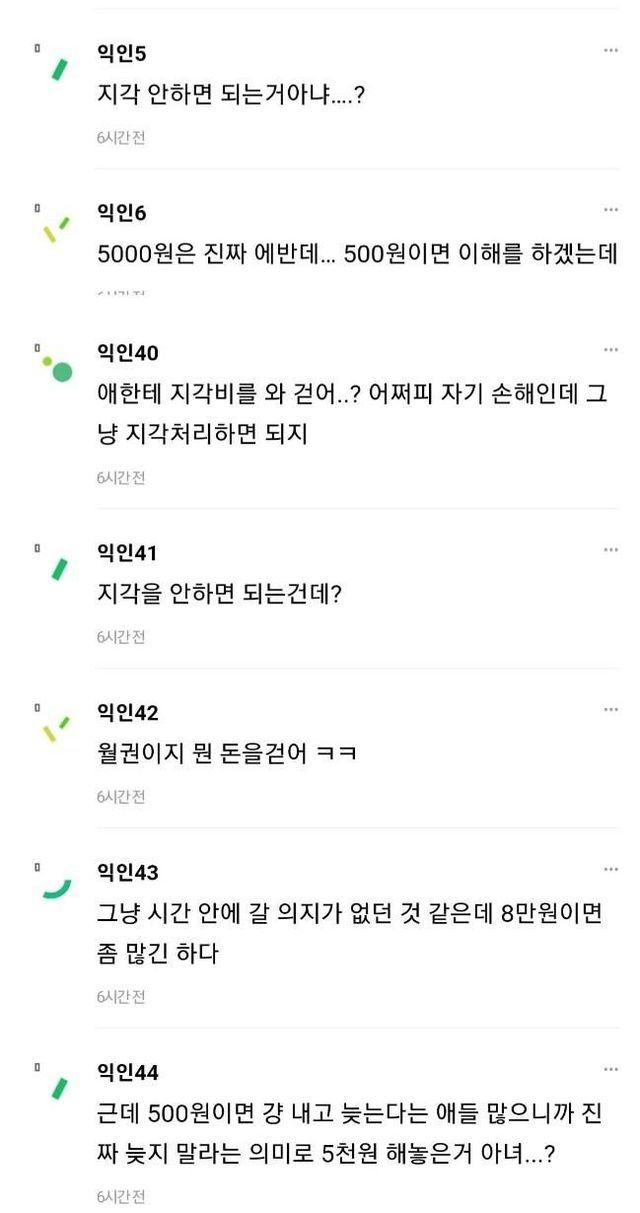
Task: Tap 익인42's comment text 월권이지
Action: coord(227,753)
